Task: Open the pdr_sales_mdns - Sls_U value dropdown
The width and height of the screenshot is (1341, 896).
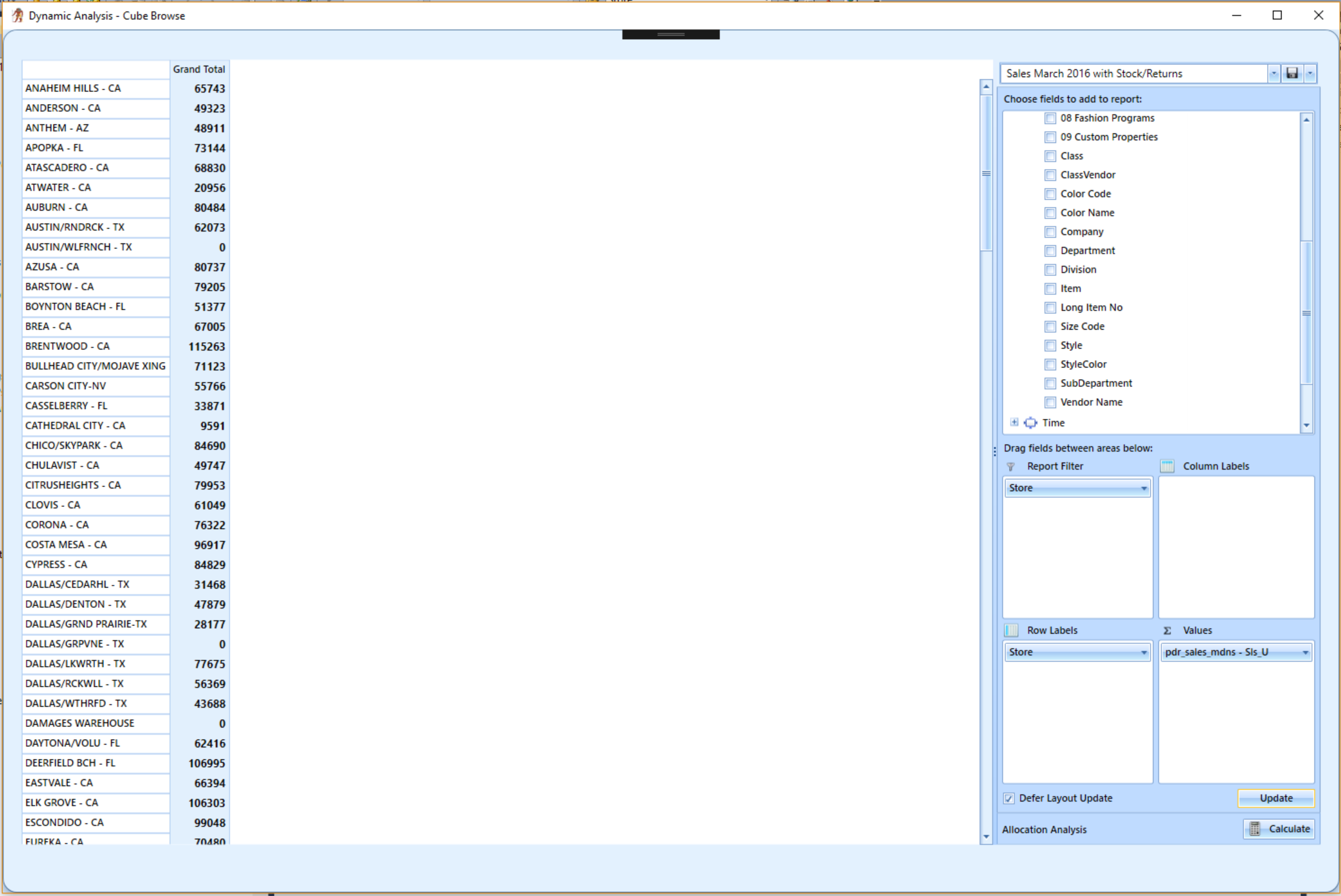Action: (x=1305, y=652)
